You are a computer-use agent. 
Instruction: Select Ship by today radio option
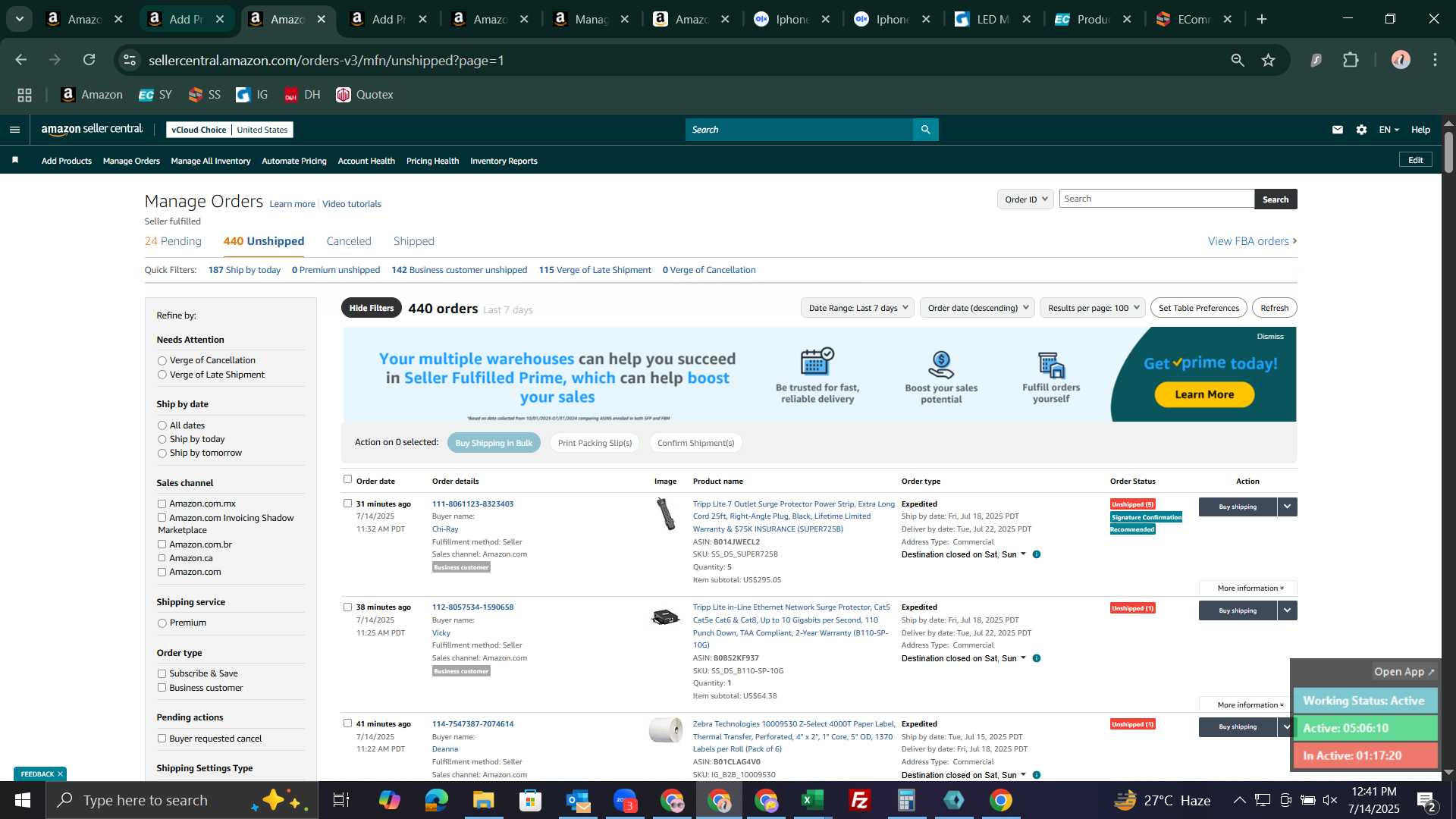click(162, 440)
